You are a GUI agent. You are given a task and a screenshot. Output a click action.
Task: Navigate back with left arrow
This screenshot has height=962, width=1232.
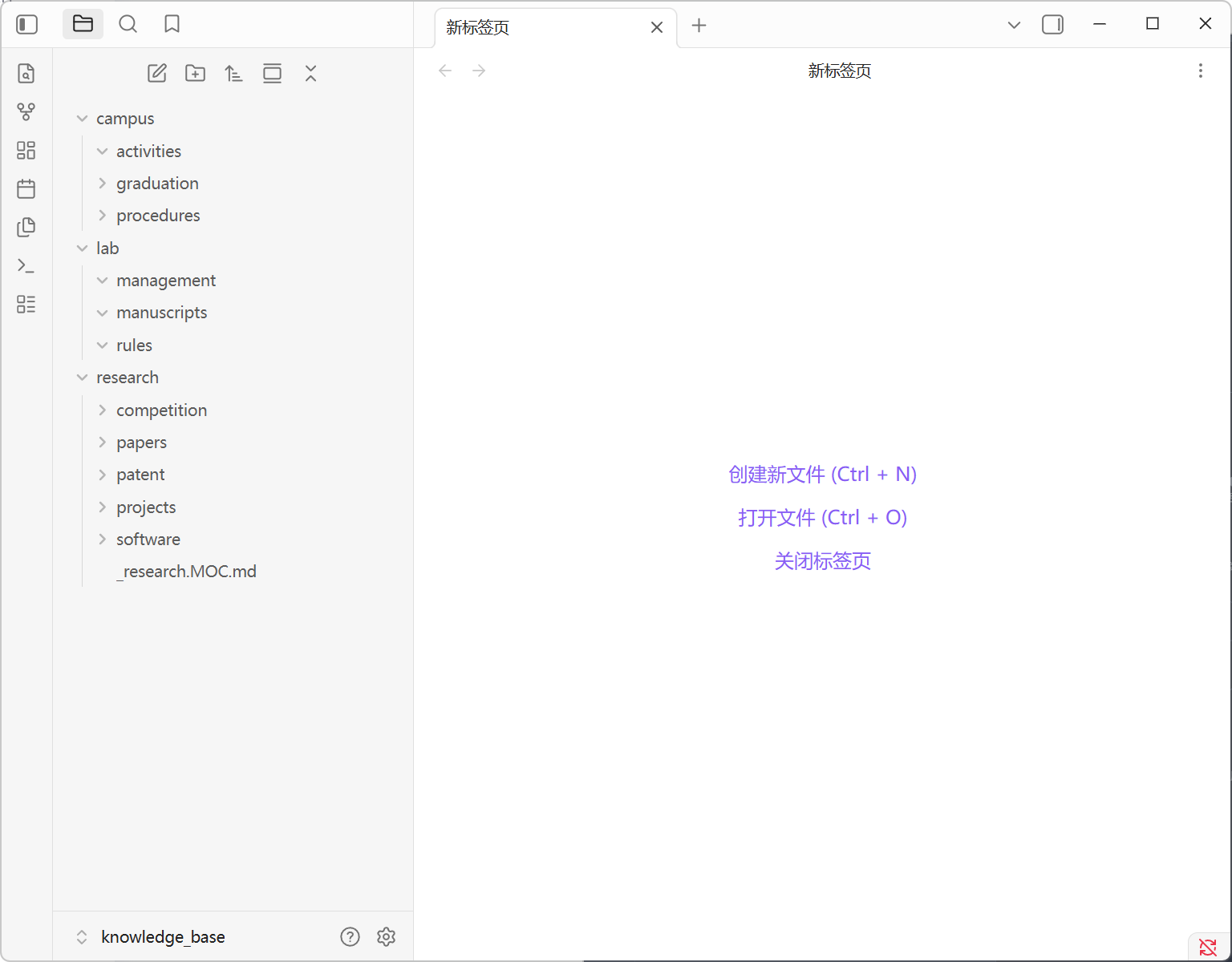tap(445, 71)
